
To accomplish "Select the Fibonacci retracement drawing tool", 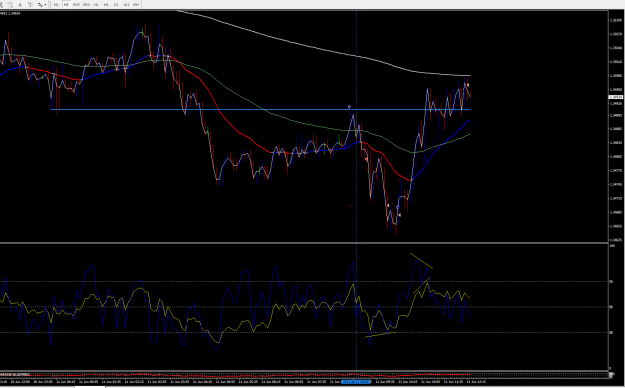I will (10, 5).
